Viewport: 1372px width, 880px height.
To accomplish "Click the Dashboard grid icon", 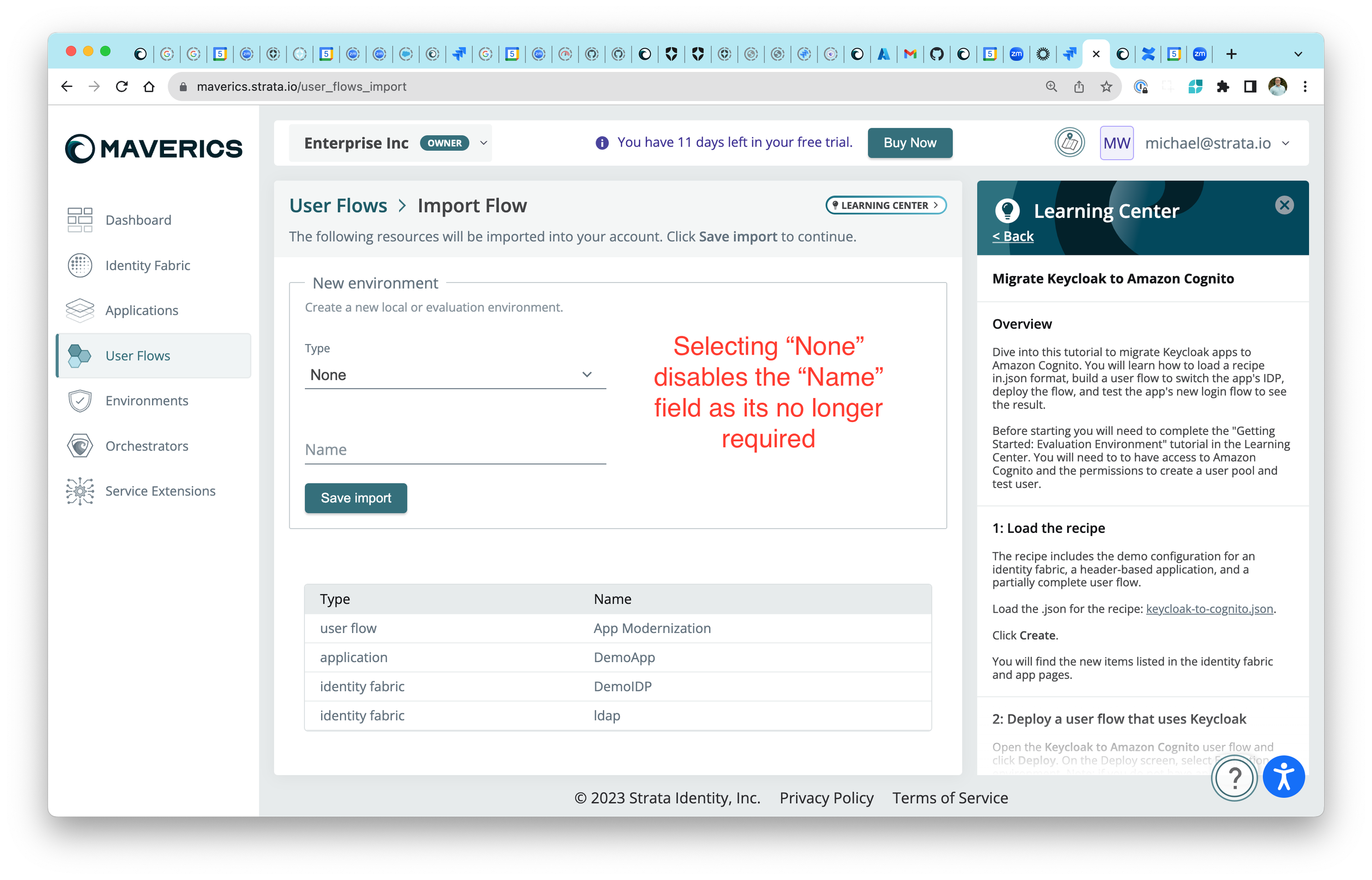I will (80, 220).
